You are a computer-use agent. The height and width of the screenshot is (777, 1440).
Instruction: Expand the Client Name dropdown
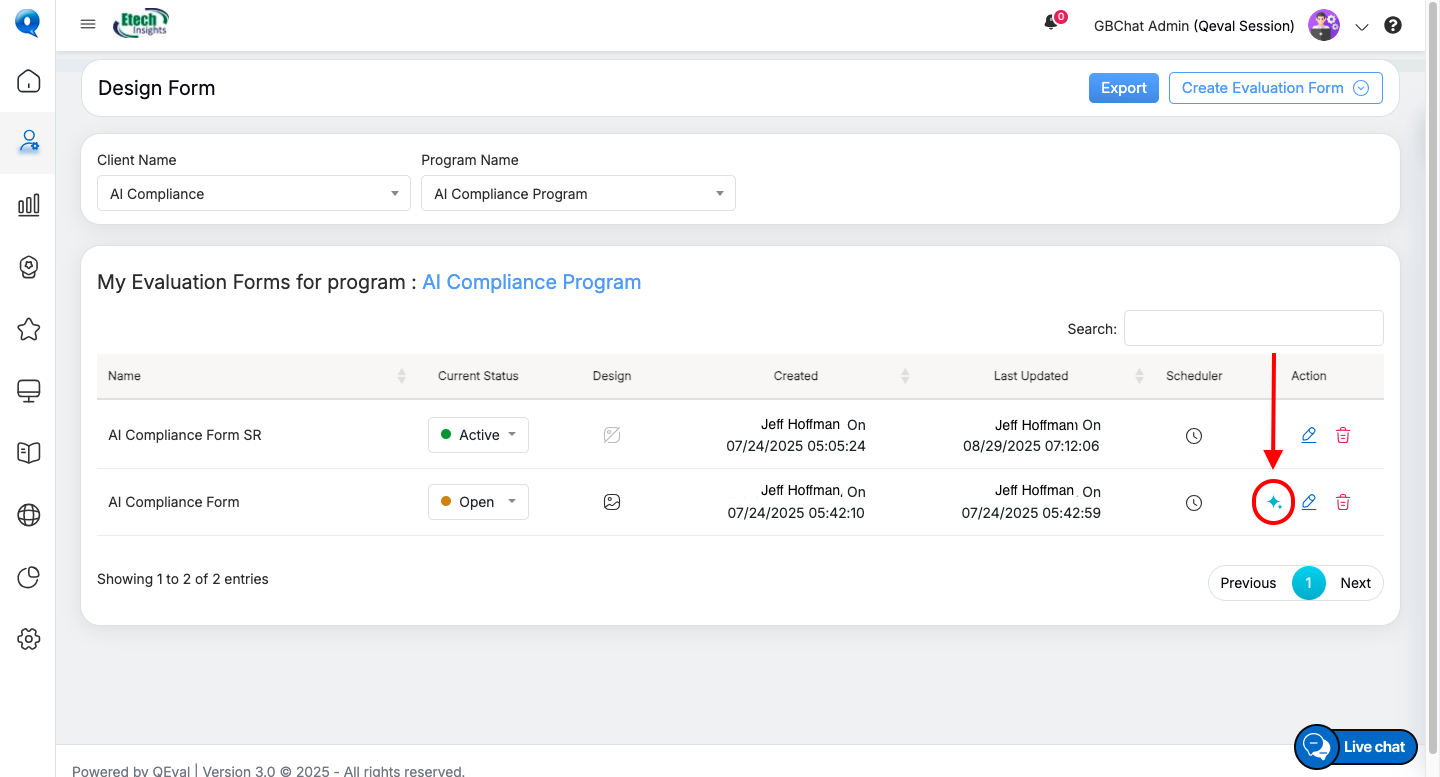(x=253, y=194)
